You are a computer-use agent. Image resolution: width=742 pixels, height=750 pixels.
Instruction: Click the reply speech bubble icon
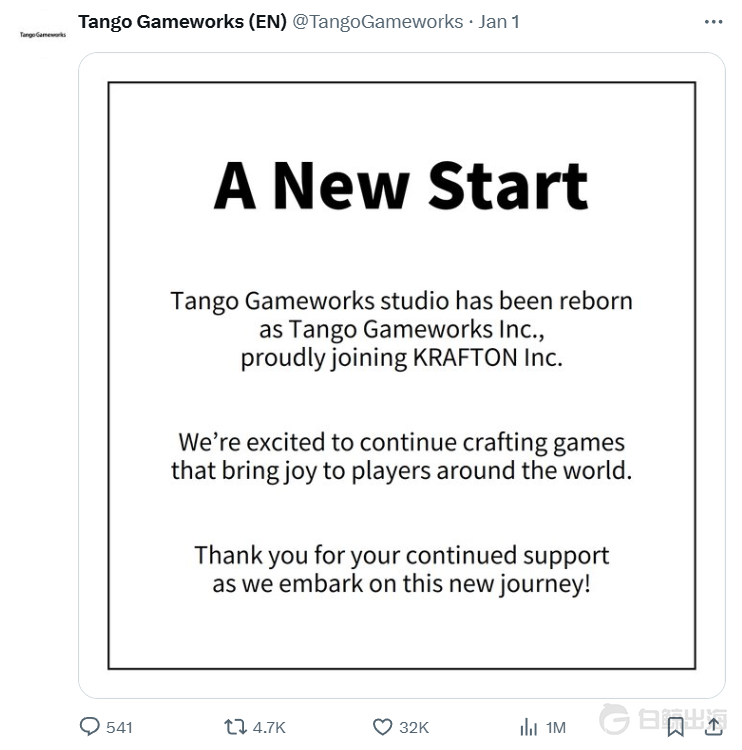coord(90,727)
